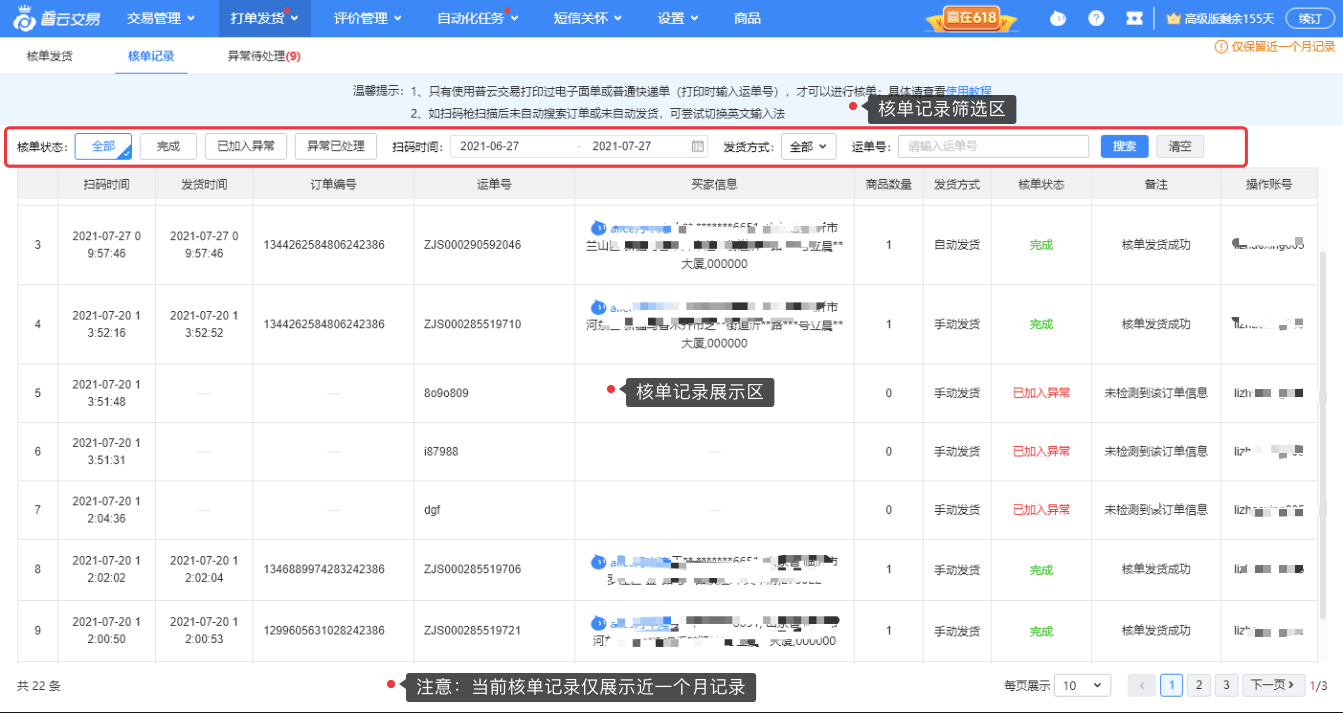
Task: Click the buyer chat icon in row 9
Action: pyautogui.click(x=599, y=622)
